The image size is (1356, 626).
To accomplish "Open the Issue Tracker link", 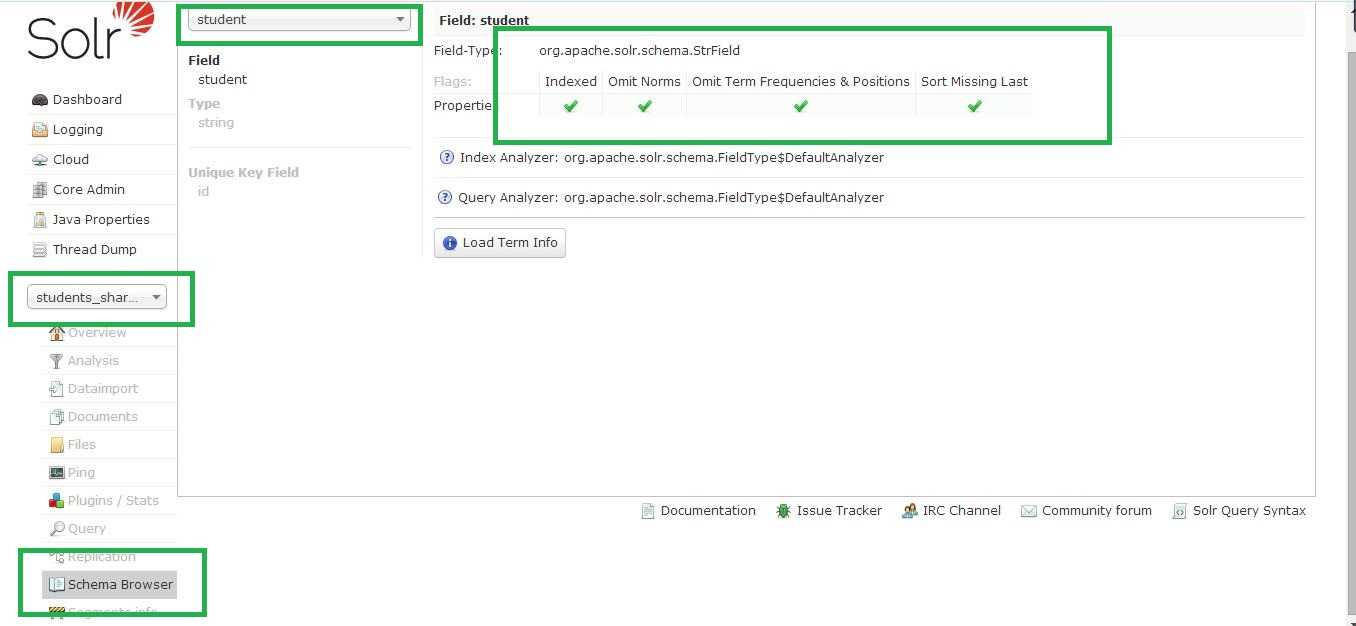I will (x=839, y=510).
